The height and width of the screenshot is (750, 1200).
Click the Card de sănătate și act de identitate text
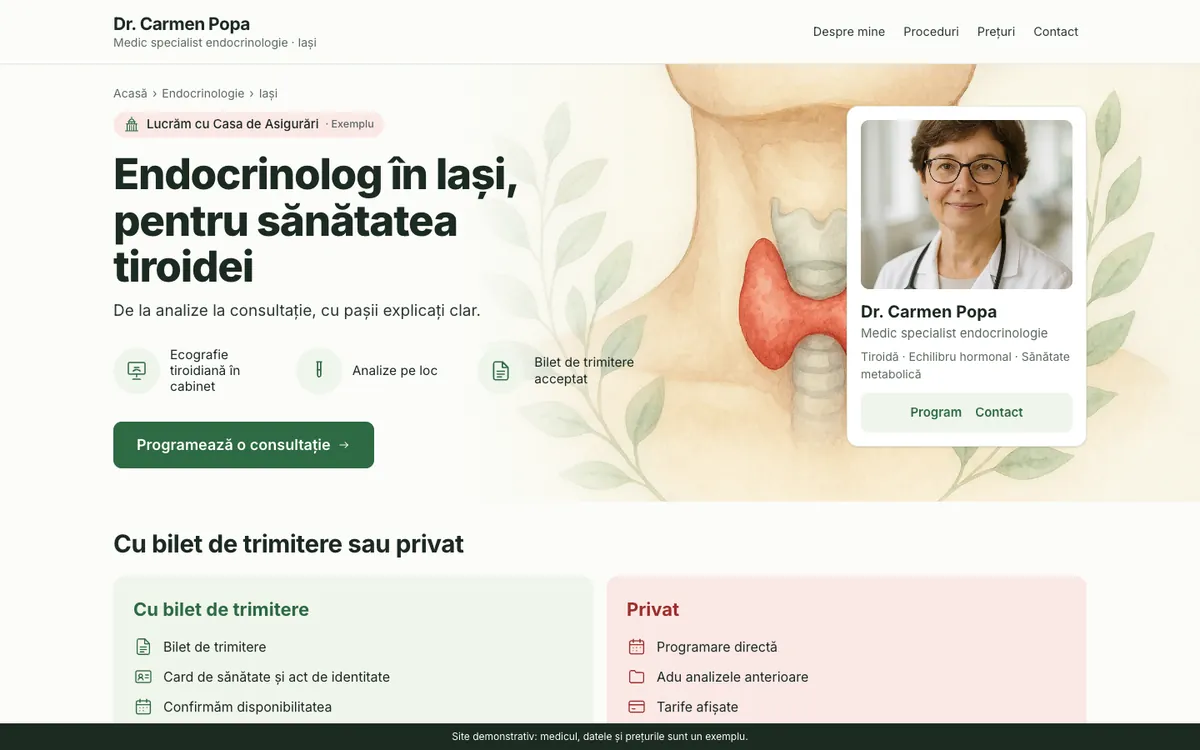(x=277, y=677)
